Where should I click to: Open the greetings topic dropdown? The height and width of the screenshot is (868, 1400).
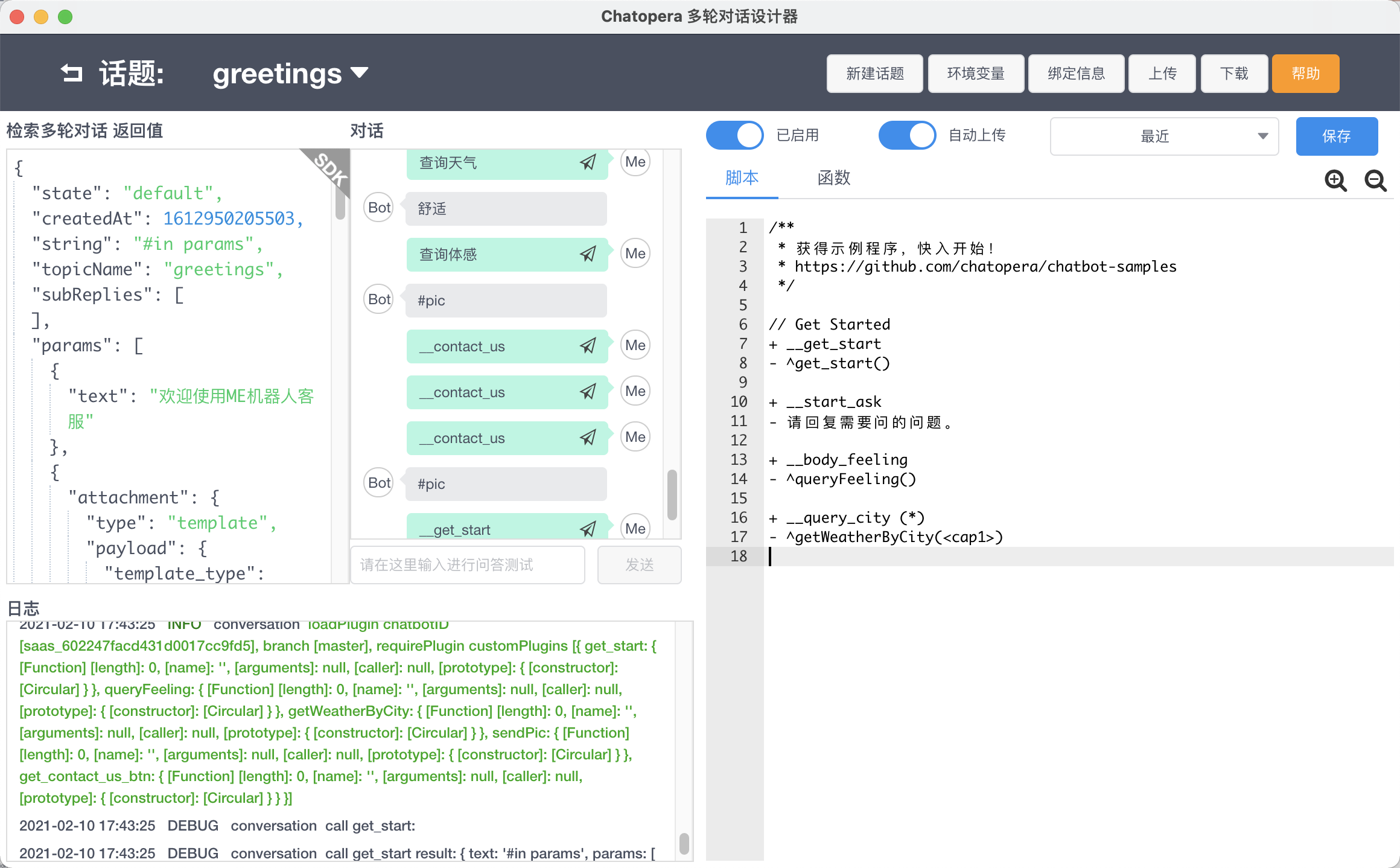pos(290,74)
